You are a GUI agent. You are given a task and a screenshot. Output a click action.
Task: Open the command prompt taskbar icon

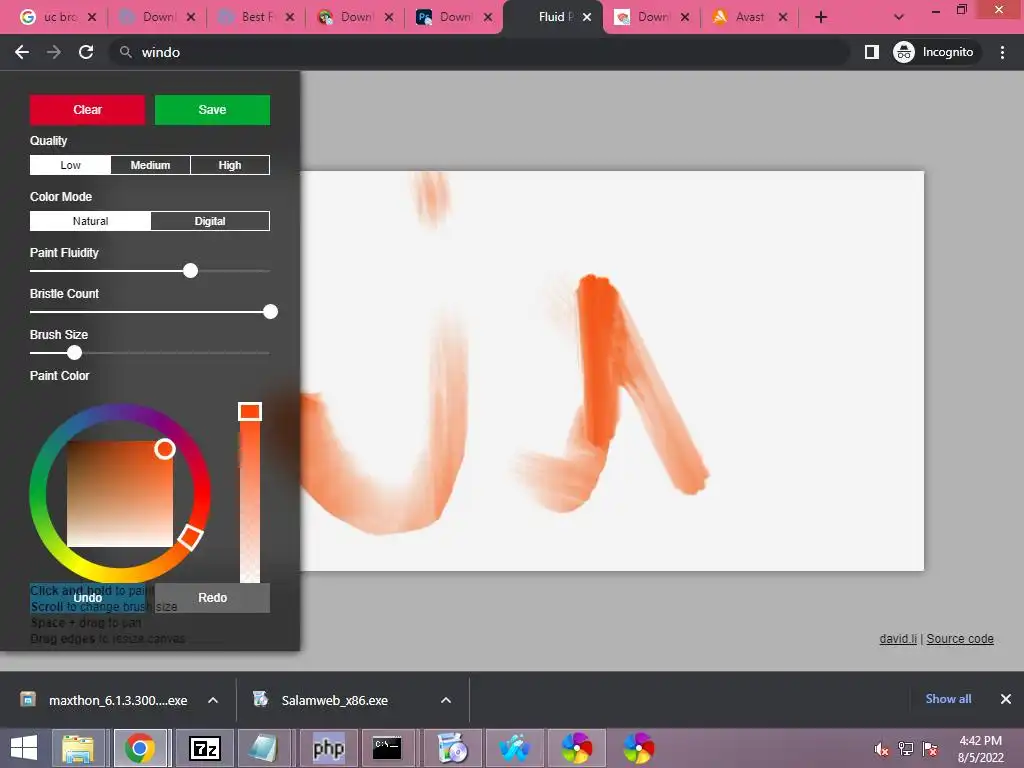coord(387,748)
